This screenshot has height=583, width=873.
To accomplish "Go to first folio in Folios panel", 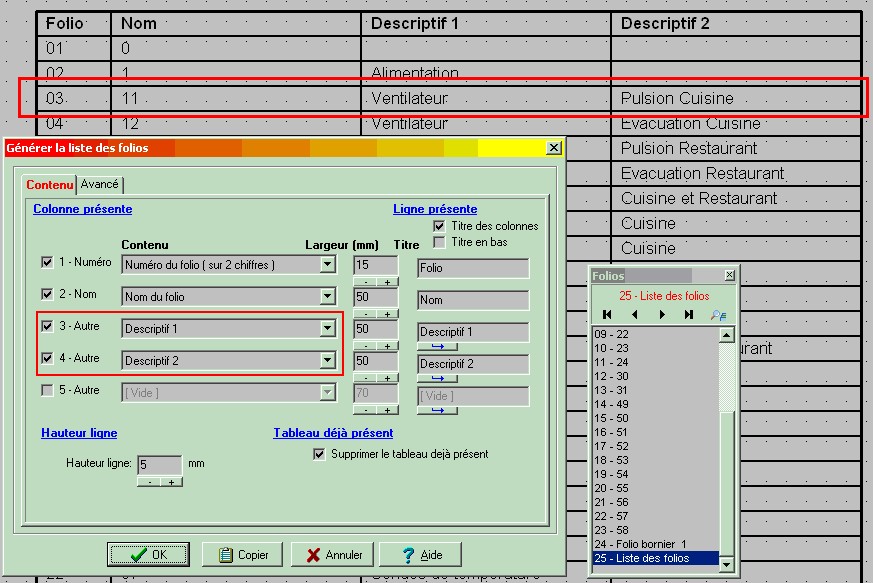I will click(607, 315).
